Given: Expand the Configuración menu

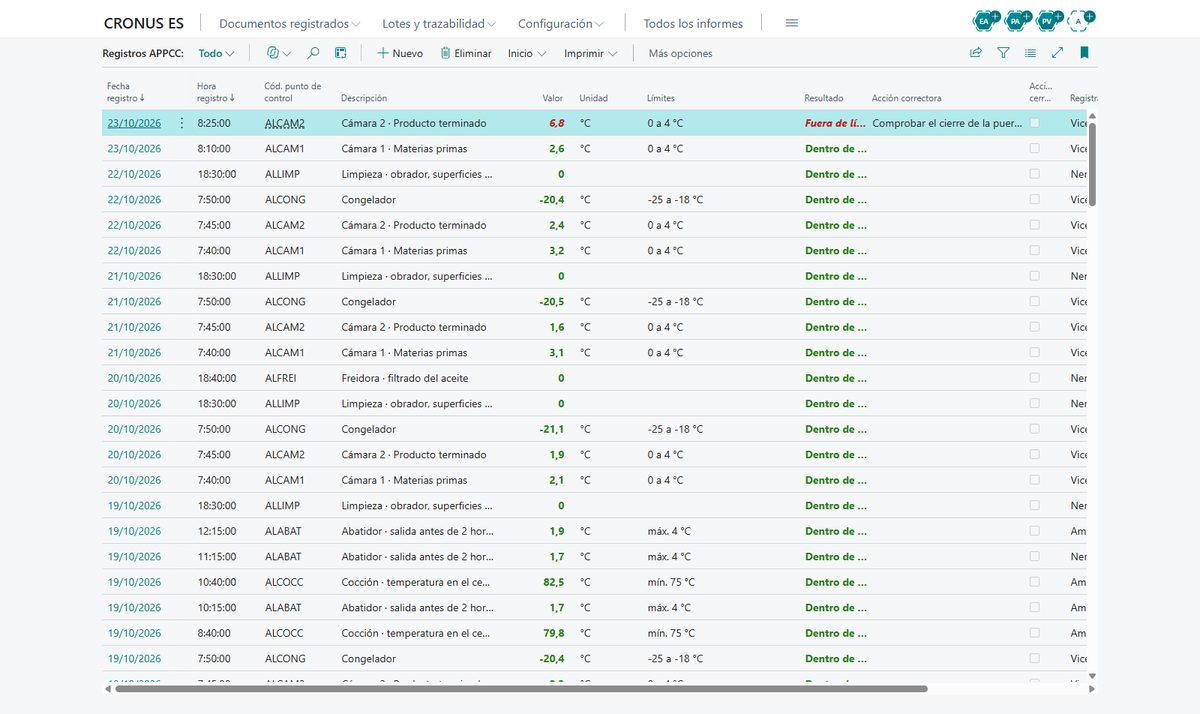Looking at the screenshot, I should coord(561,23).
